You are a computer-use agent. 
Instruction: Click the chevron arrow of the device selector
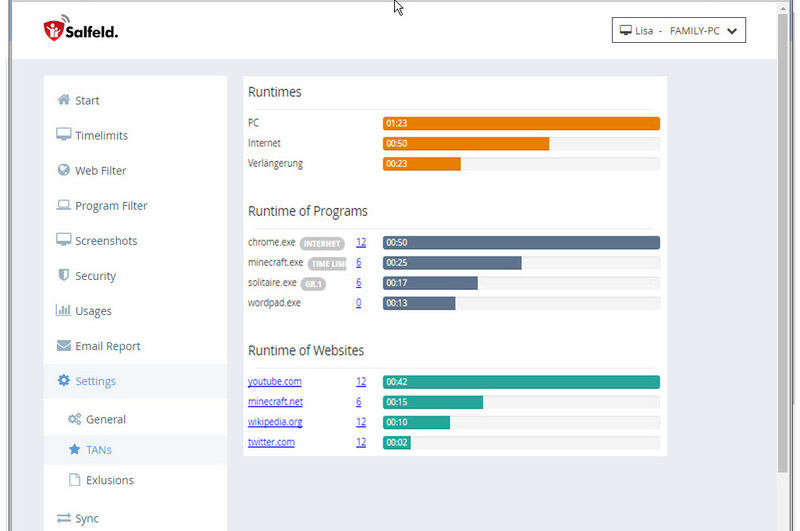pyautogui.click(x=732, y=31)
